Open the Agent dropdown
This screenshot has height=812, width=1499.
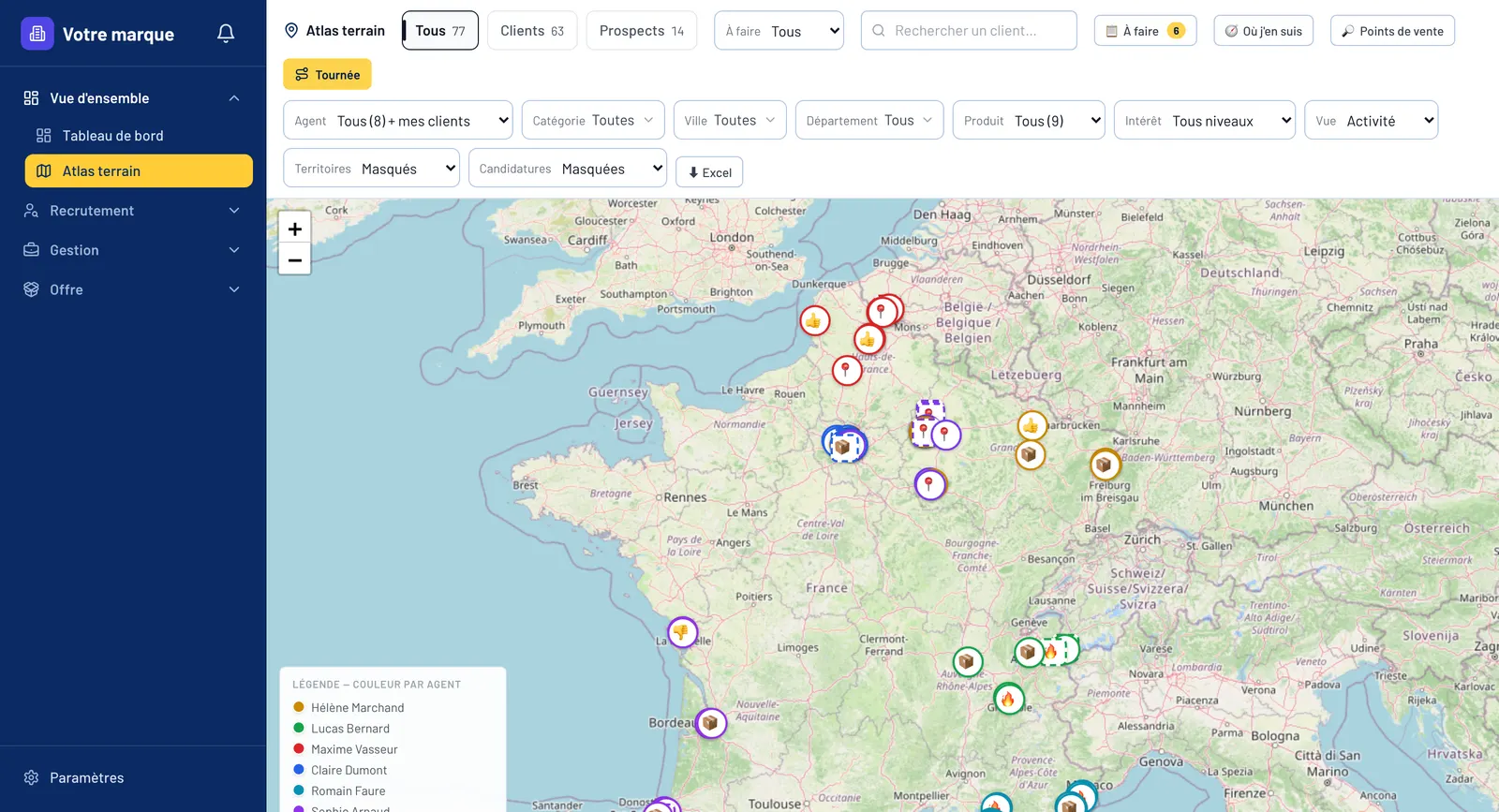[398, 120]
